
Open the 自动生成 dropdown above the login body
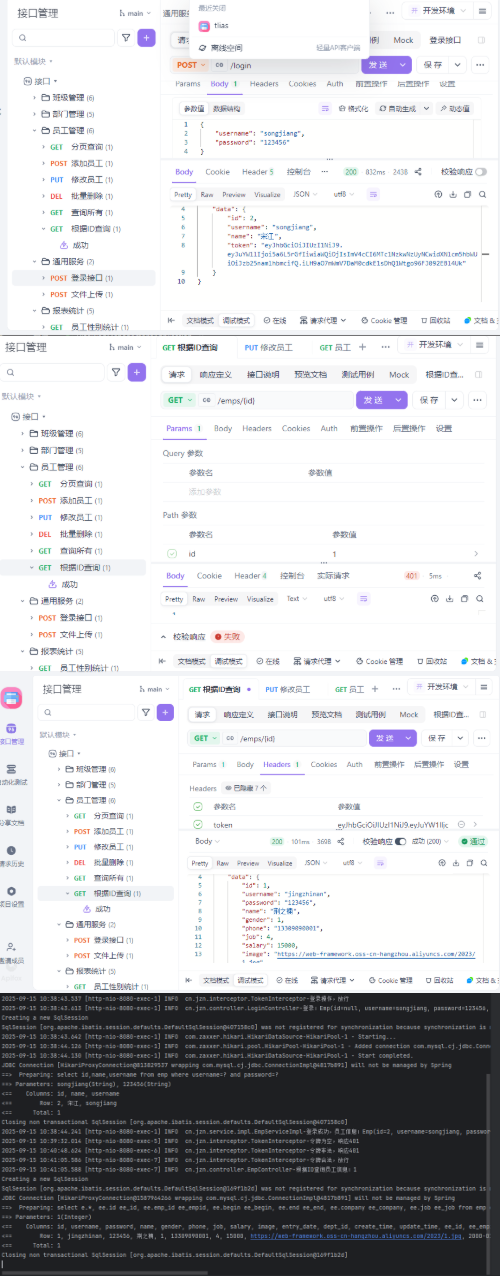click(405, 108)
